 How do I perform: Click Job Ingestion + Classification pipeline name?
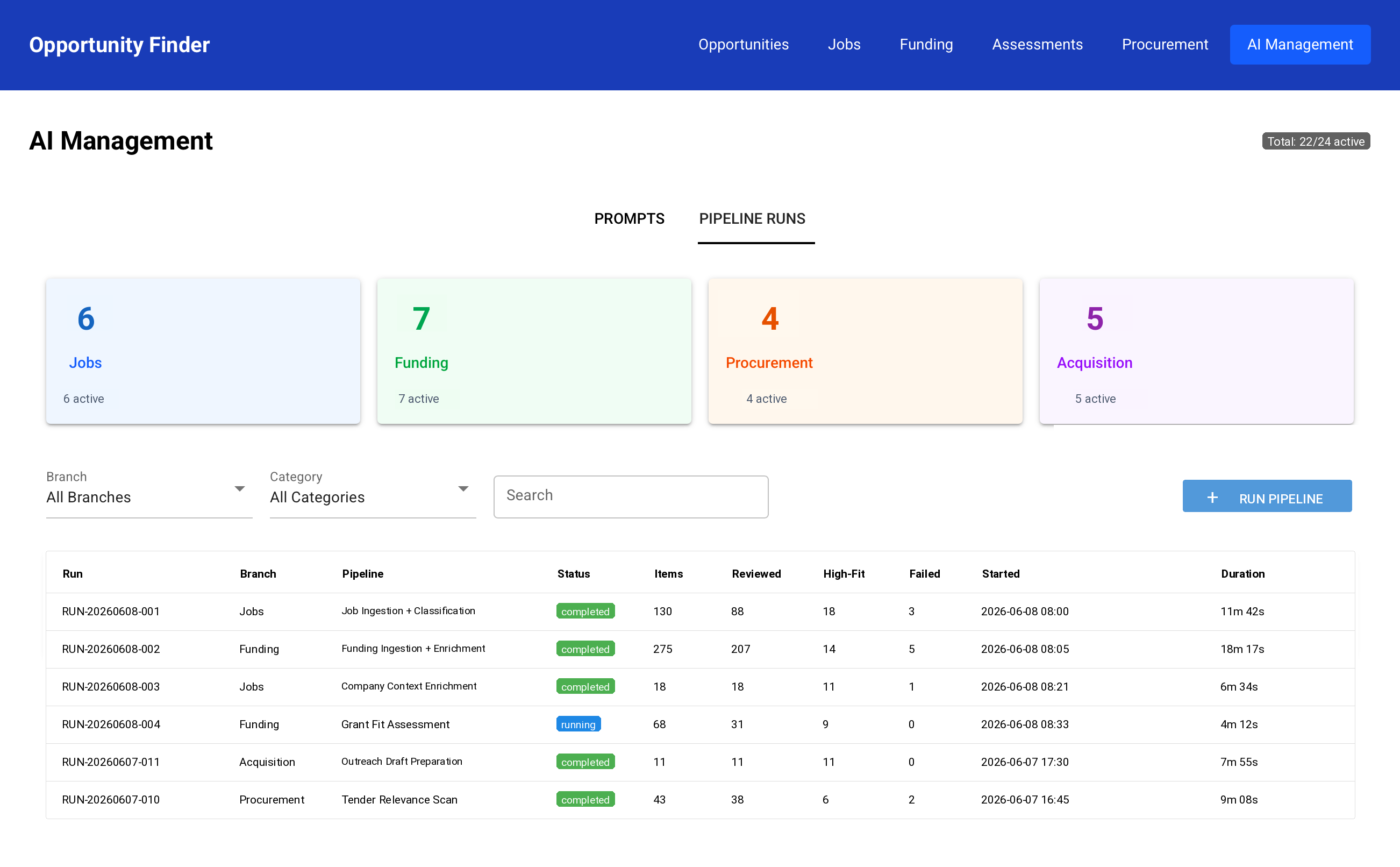(408, 610)
